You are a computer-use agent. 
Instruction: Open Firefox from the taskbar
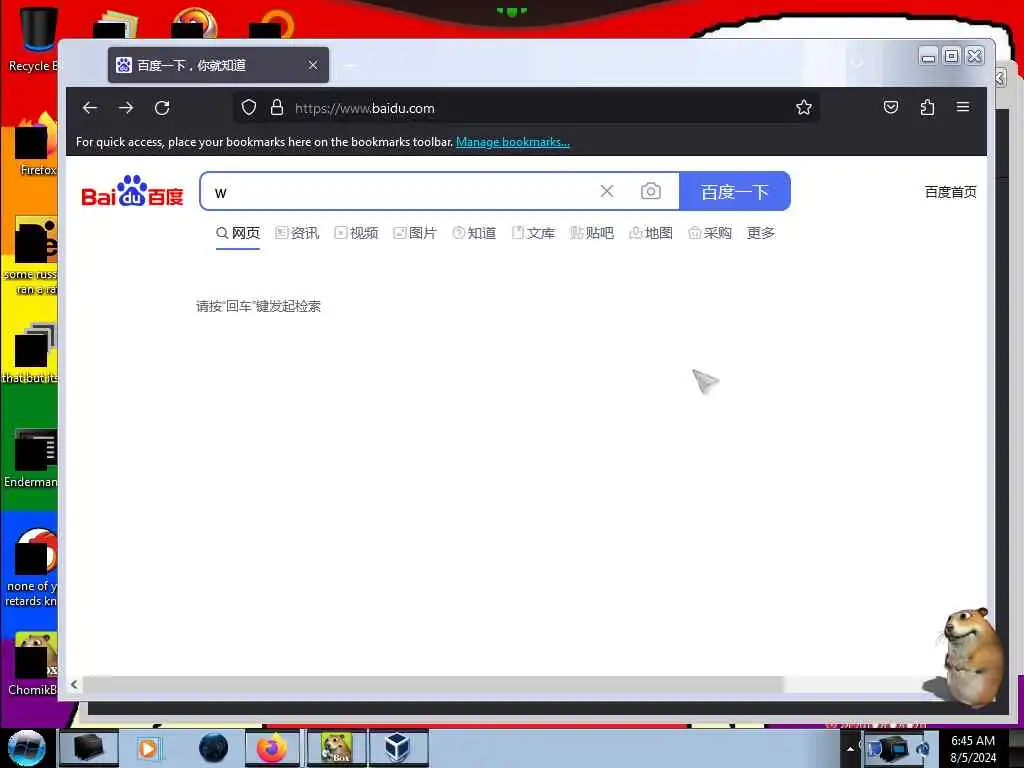tap(272, 748)
